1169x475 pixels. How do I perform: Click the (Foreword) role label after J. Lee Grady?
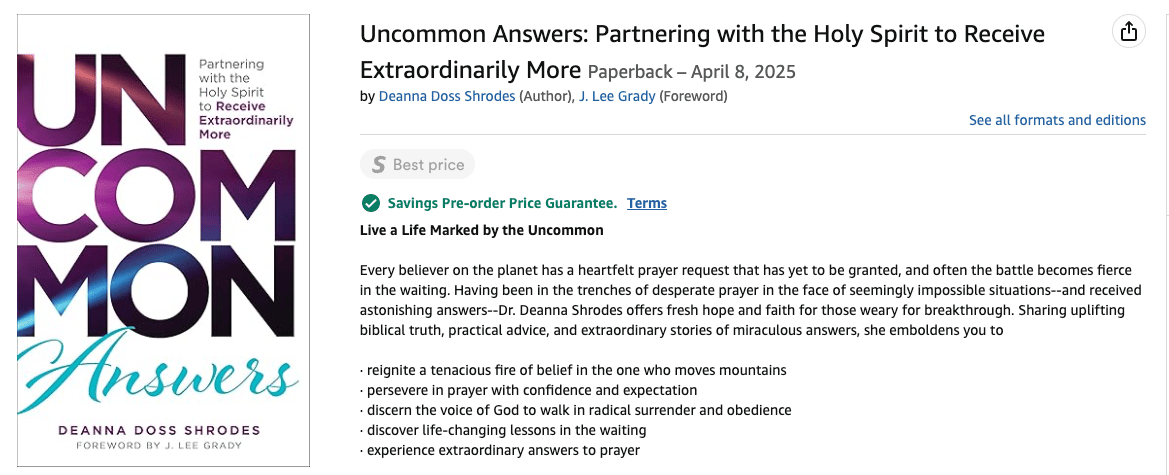point(693,96)
